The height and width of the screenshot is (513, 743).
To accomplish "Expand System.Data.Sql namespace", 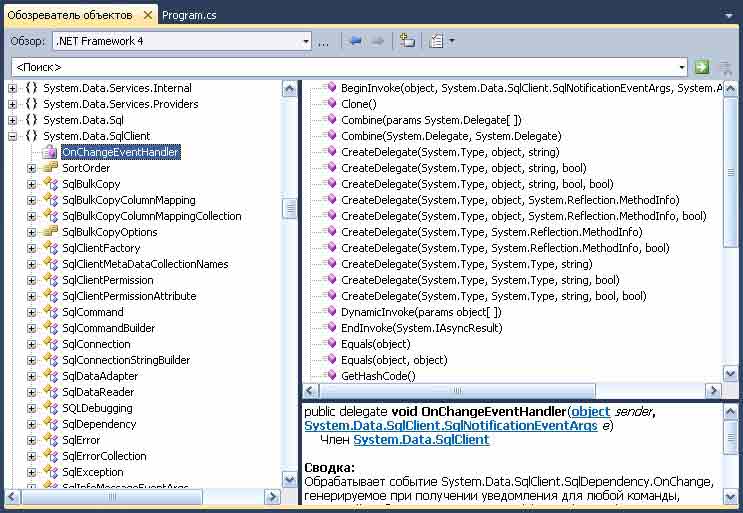I will tap(13, 120).
